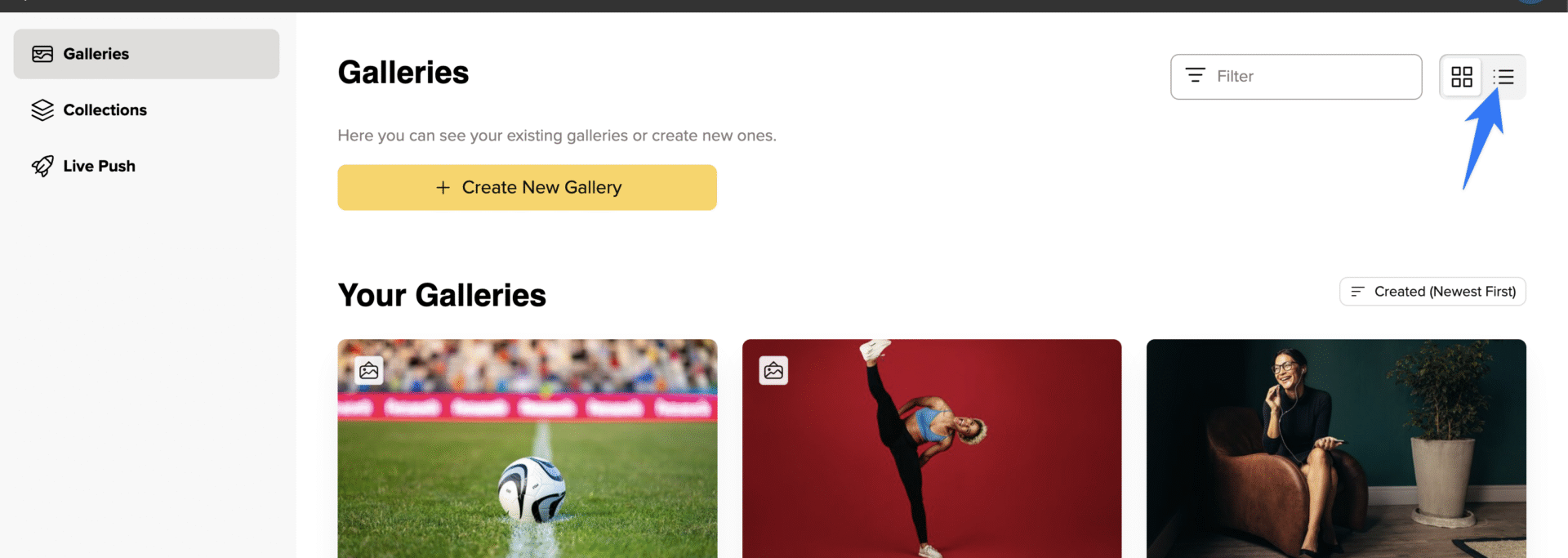
Task: Click the plus icon on Create New Gallery
Action: pos(443,187)
